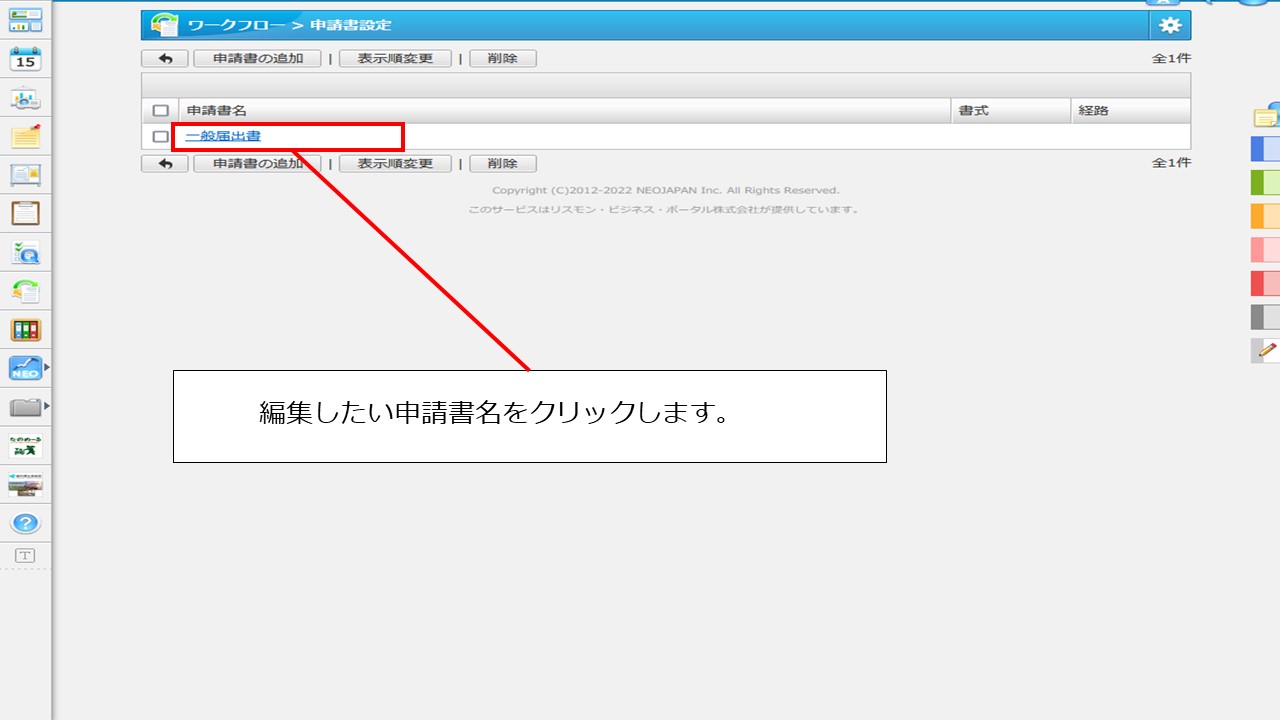This screenshot has width=1280, height=720.
Task: Open the brown clipboard sidebar icon
Action: (x=25, y=213)
